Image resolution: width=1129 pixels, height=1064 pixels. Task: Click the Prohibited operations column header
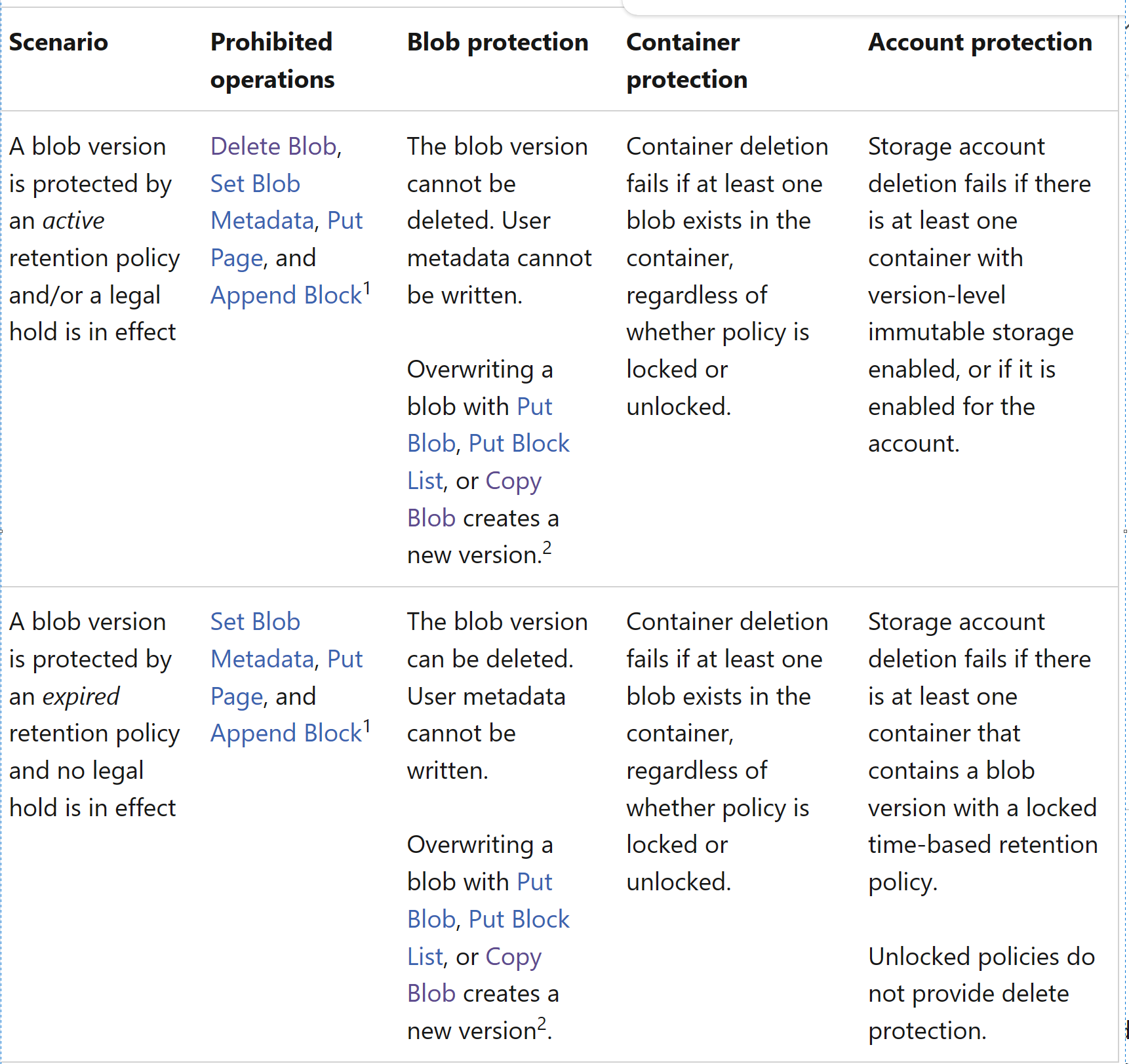tap(272, 60)
